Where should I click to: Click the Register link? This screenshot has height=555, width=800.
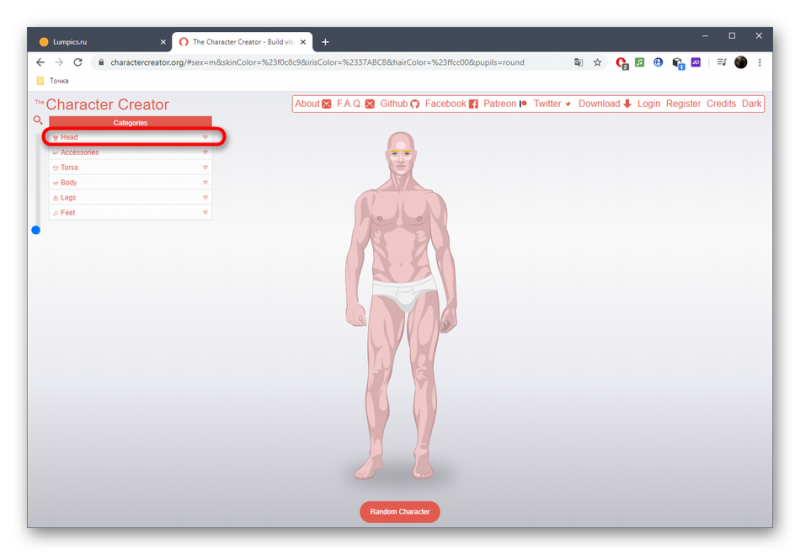tap(683, 104)
